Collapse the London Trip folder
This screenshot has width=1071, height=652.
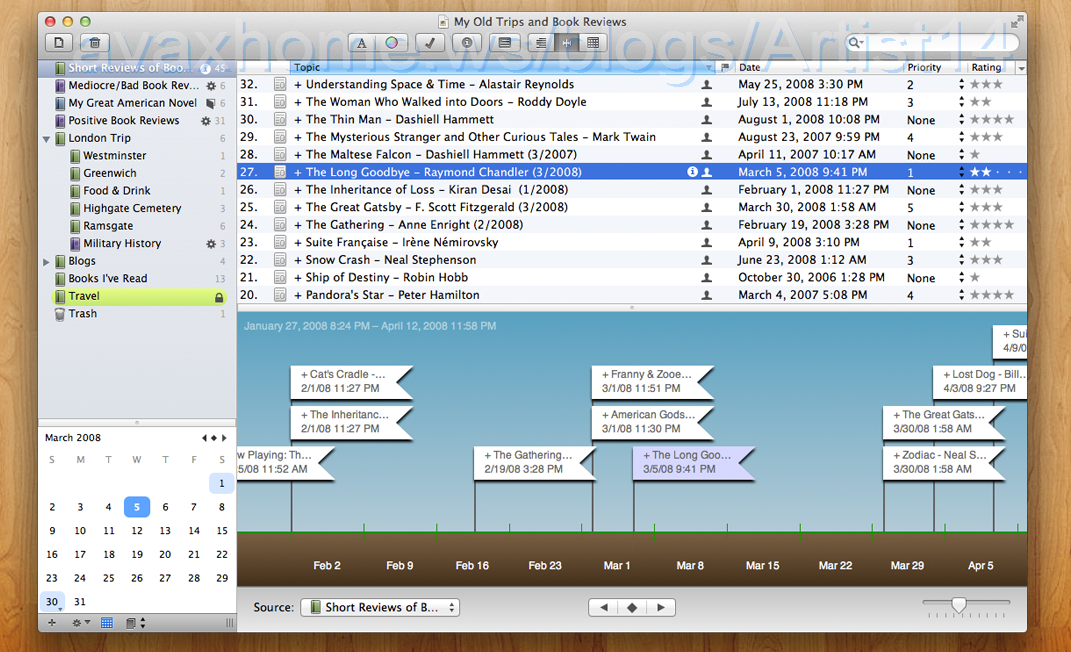tap(46, 139)
